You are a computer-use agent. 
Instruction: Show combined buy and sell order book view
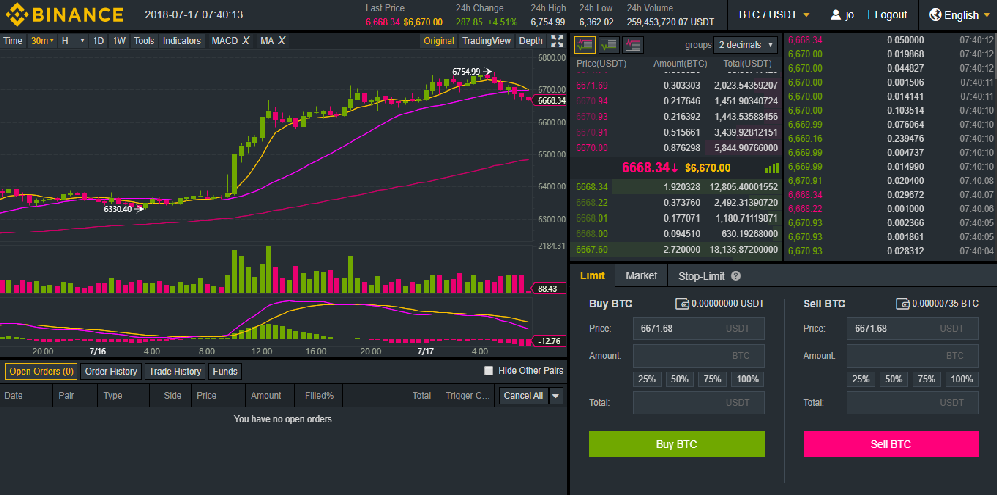[x=585, y=45]
